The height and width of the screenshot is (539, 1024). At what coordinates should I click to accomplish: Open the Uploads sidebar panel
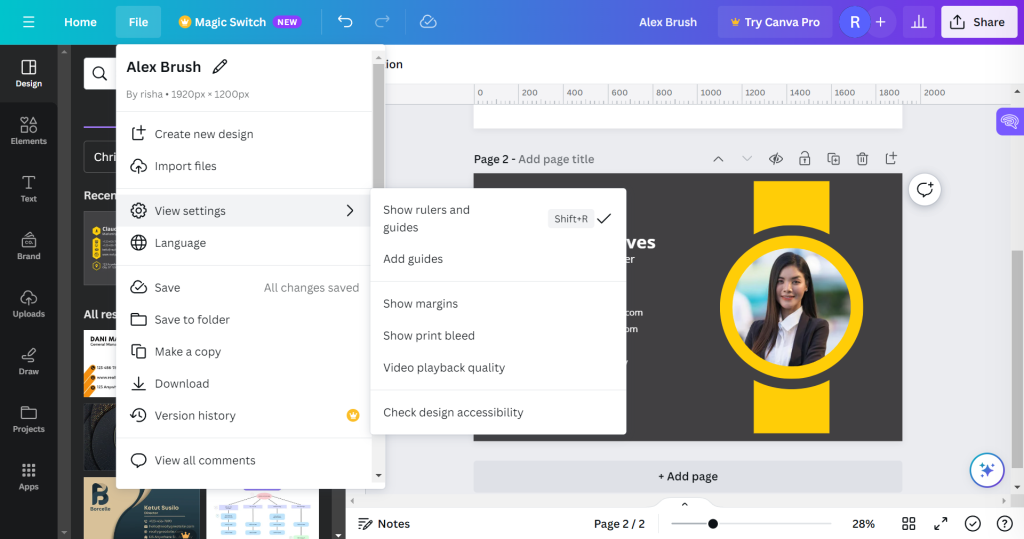pos(29,304)
